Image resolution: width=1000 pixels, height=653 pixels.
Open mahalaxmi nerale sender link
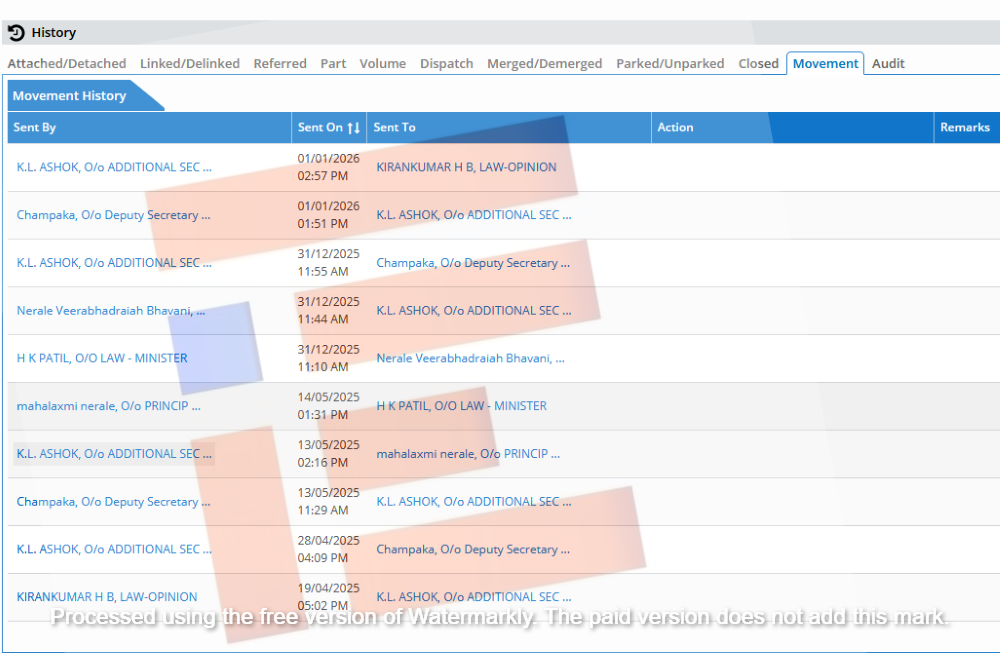(108, 406)
